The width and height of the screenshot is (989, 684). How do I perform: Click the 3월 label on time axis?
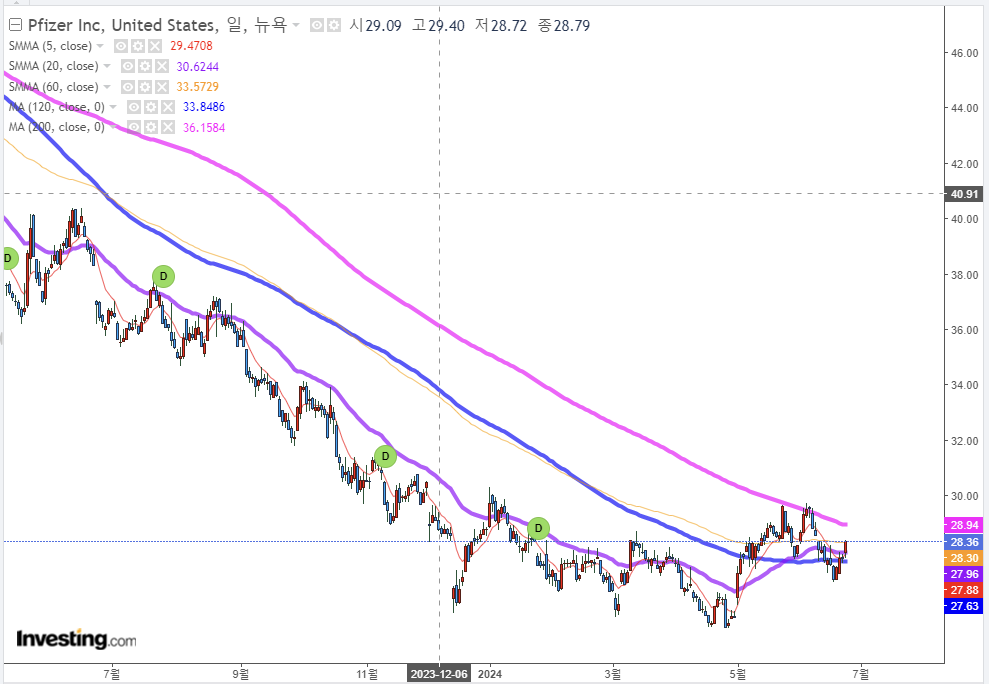[612, 674]
